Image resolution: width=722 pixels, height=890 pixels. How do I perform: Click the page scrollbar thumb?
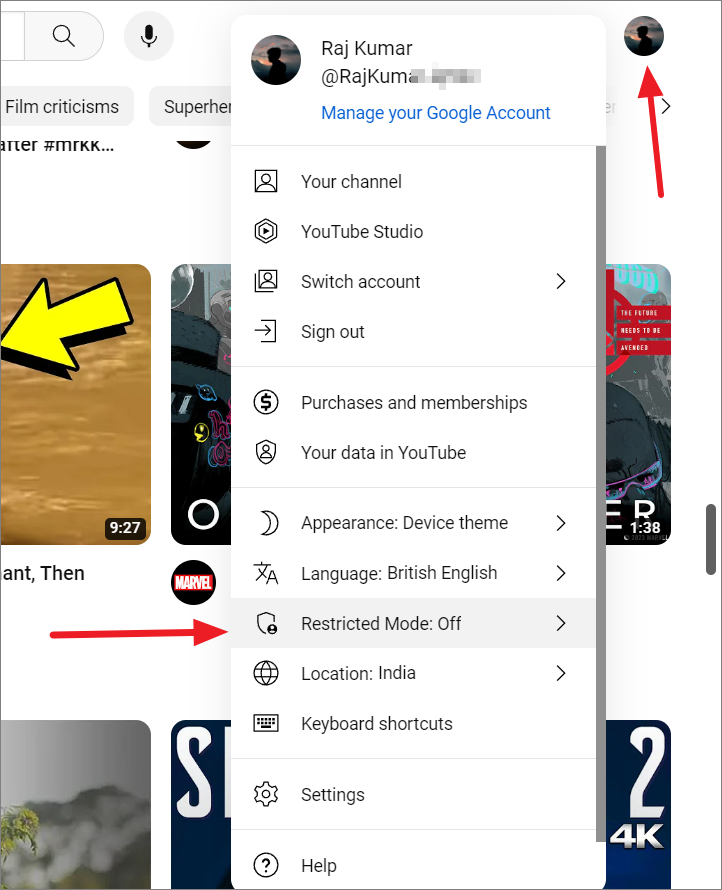tap(711, 539)
